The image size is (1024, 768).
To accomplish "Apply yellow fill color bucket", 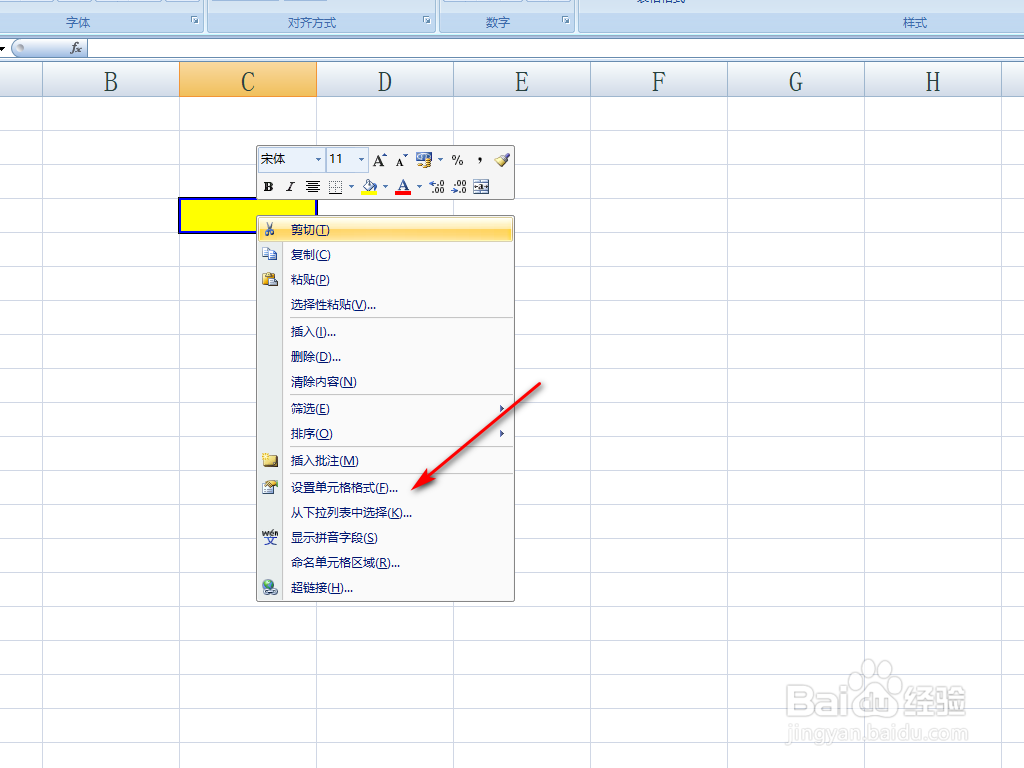I will 369,187.
